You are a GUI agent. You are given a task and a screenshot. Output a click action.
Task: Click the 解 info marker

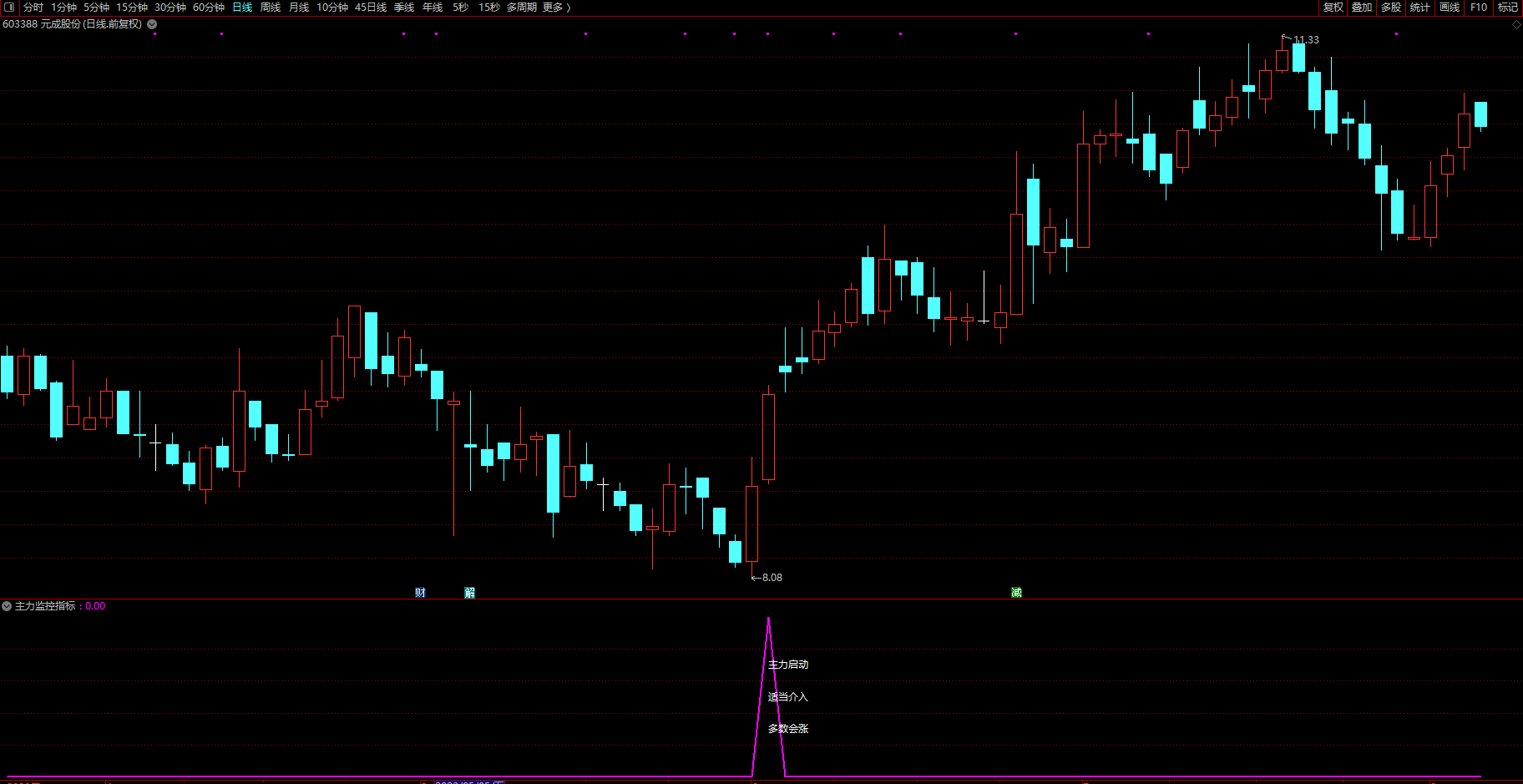point(470,593)
